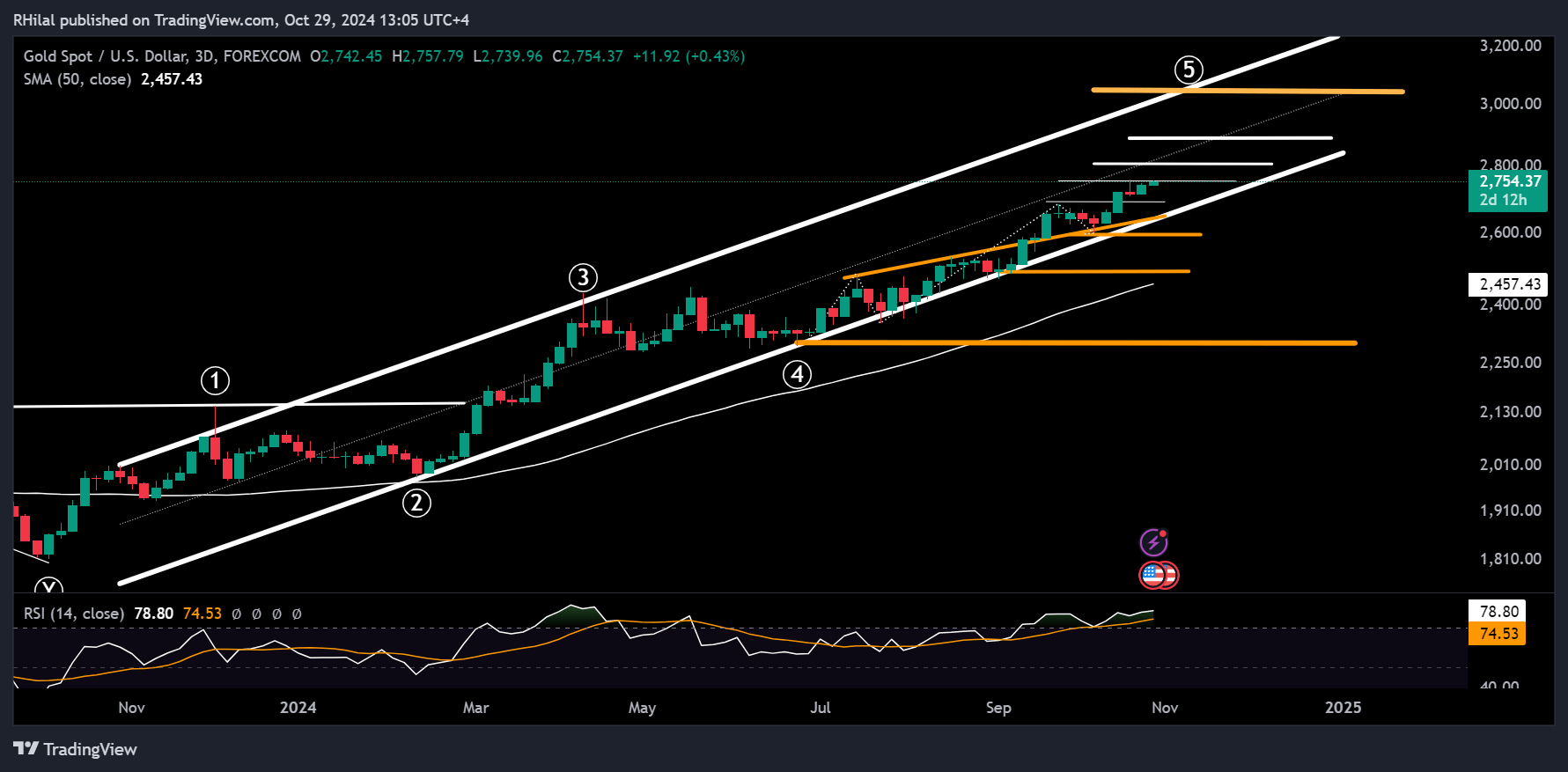Viewport: 1568px width, 772px height.
Task: Click the Jul label on time axis
Action: (821, 708)
